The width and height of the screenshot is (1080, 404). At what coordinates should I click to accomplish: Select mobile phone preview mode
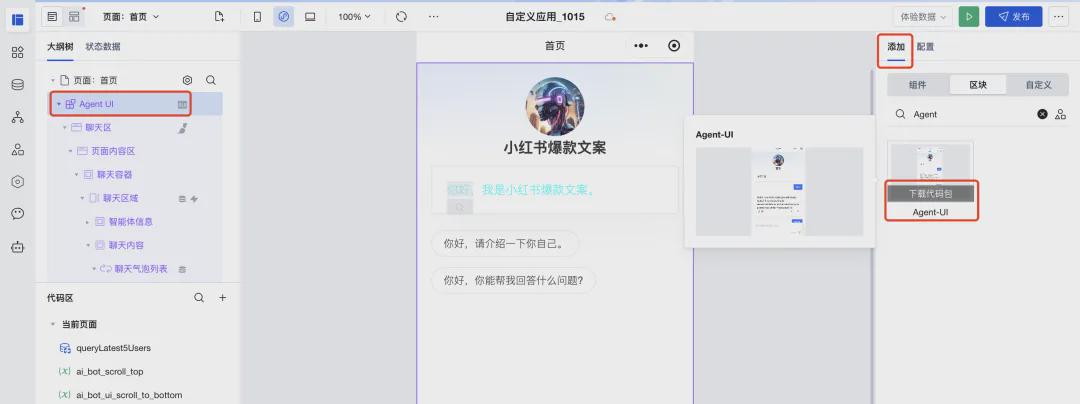coord(258,17)
